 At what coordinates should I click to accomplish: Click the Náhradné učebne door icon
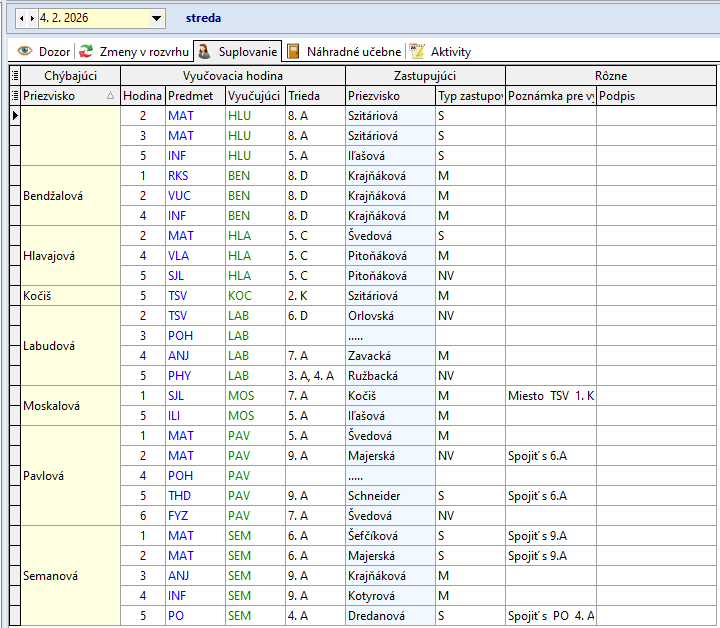(x=293, y=51)
